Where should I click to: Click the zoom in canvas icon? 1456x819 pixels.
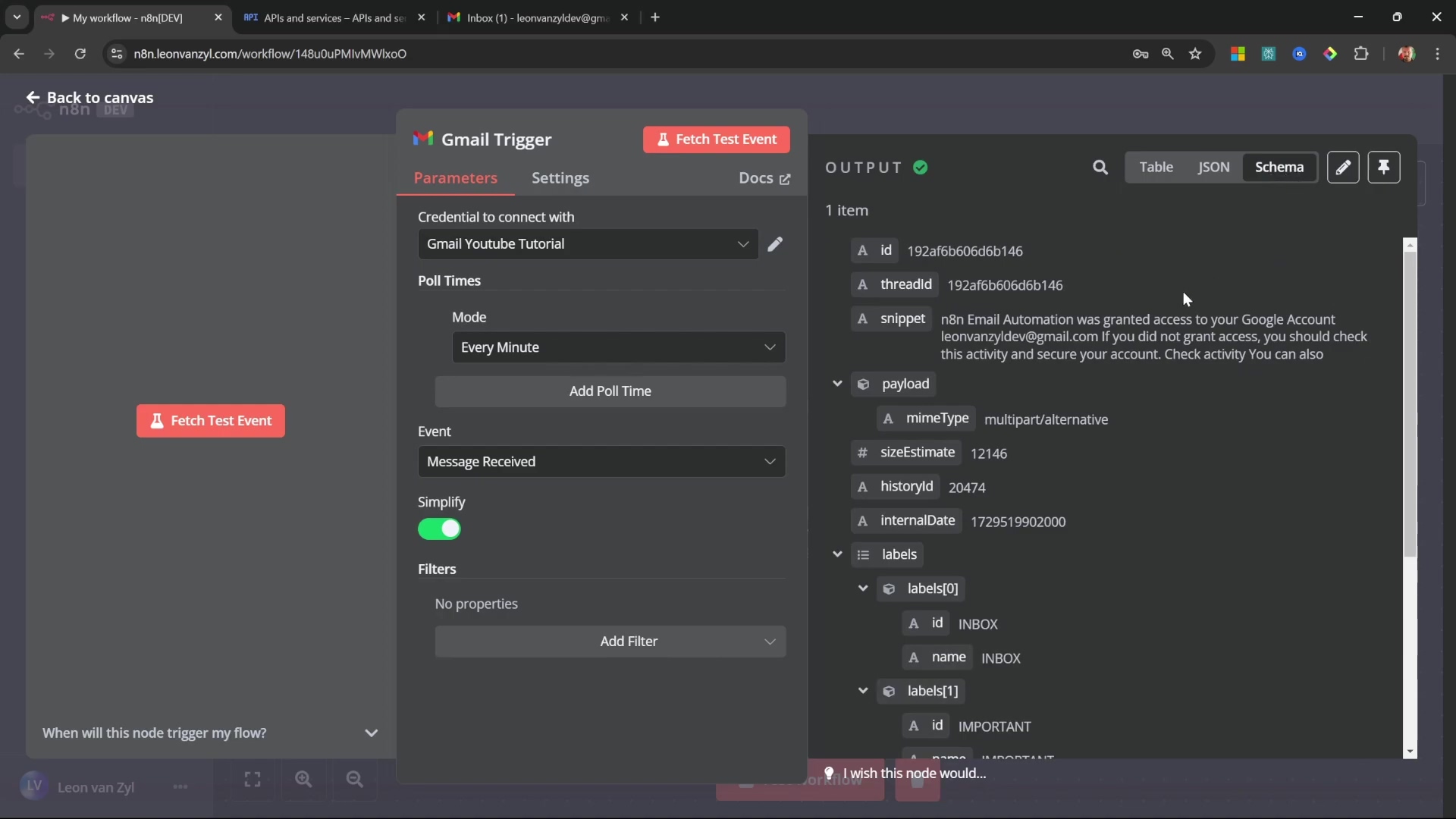click(x=303, y=780)
